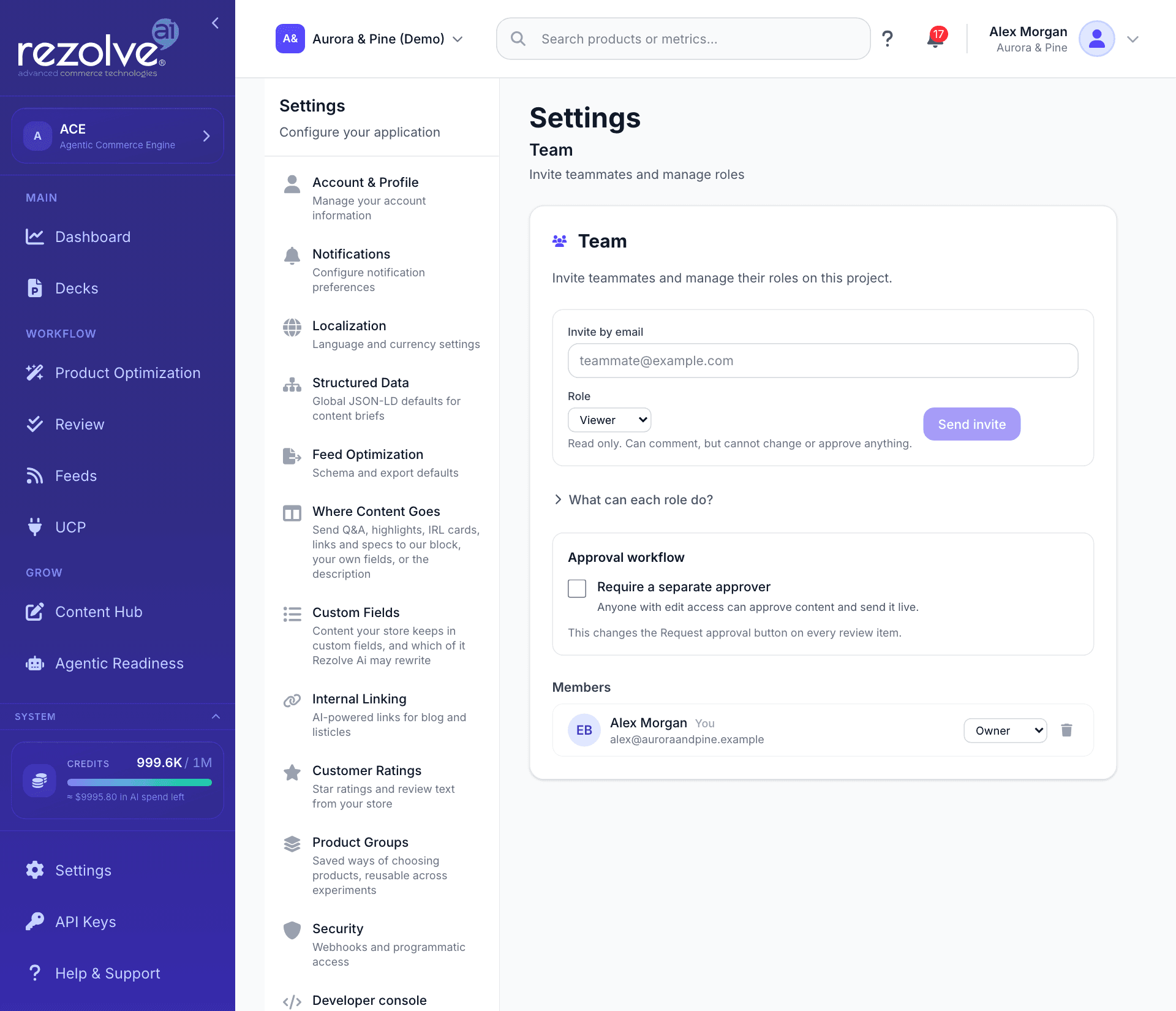Click the Agentic Readiness robot icon
This screenshot has width=1176, height=1011.
coord(35,663)
